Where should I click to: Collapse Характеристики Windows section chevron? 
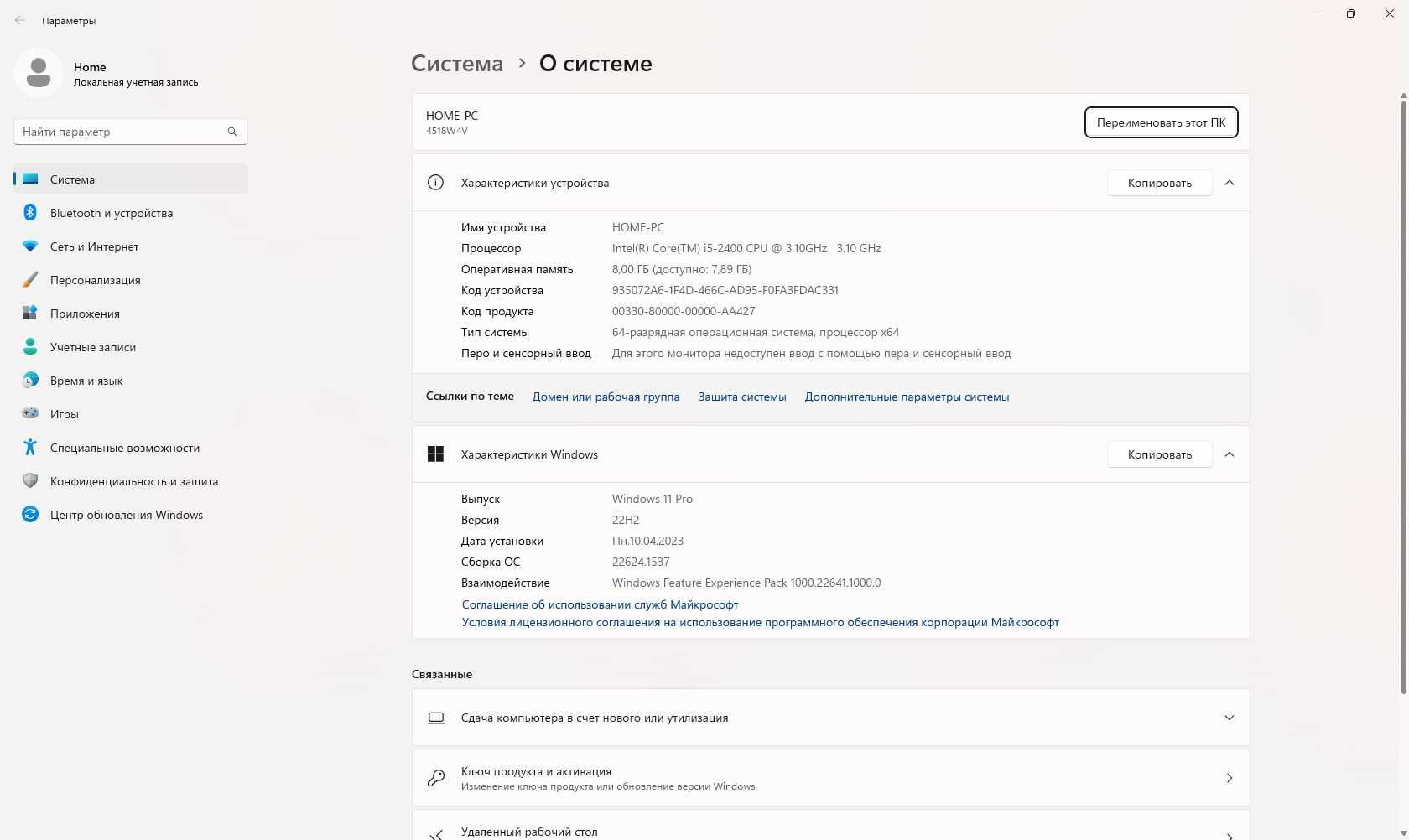click(1230, 454)
